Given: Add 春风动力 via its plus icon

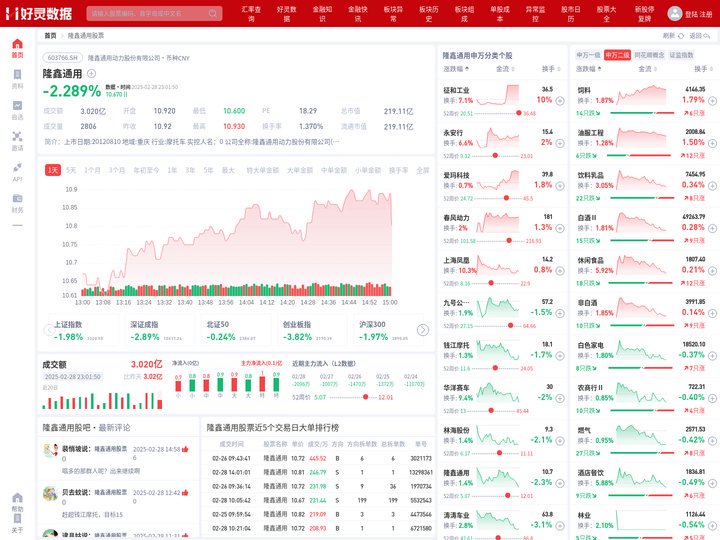Looking at the screenshot, I should [560, 228].
